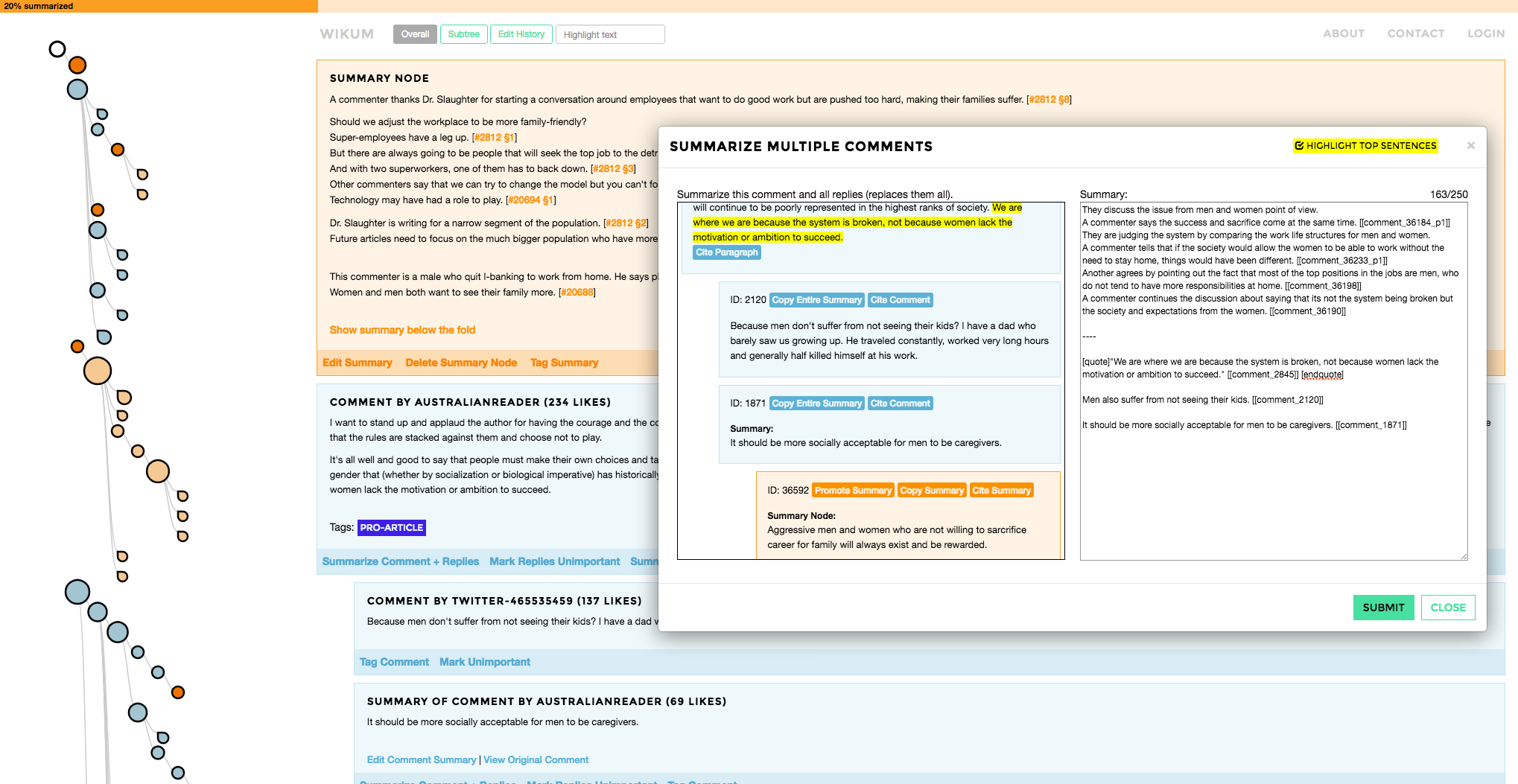Select the second-largest peach node in tree
Viewport: 1518px width, 784px height.
[x=158, y=471]
